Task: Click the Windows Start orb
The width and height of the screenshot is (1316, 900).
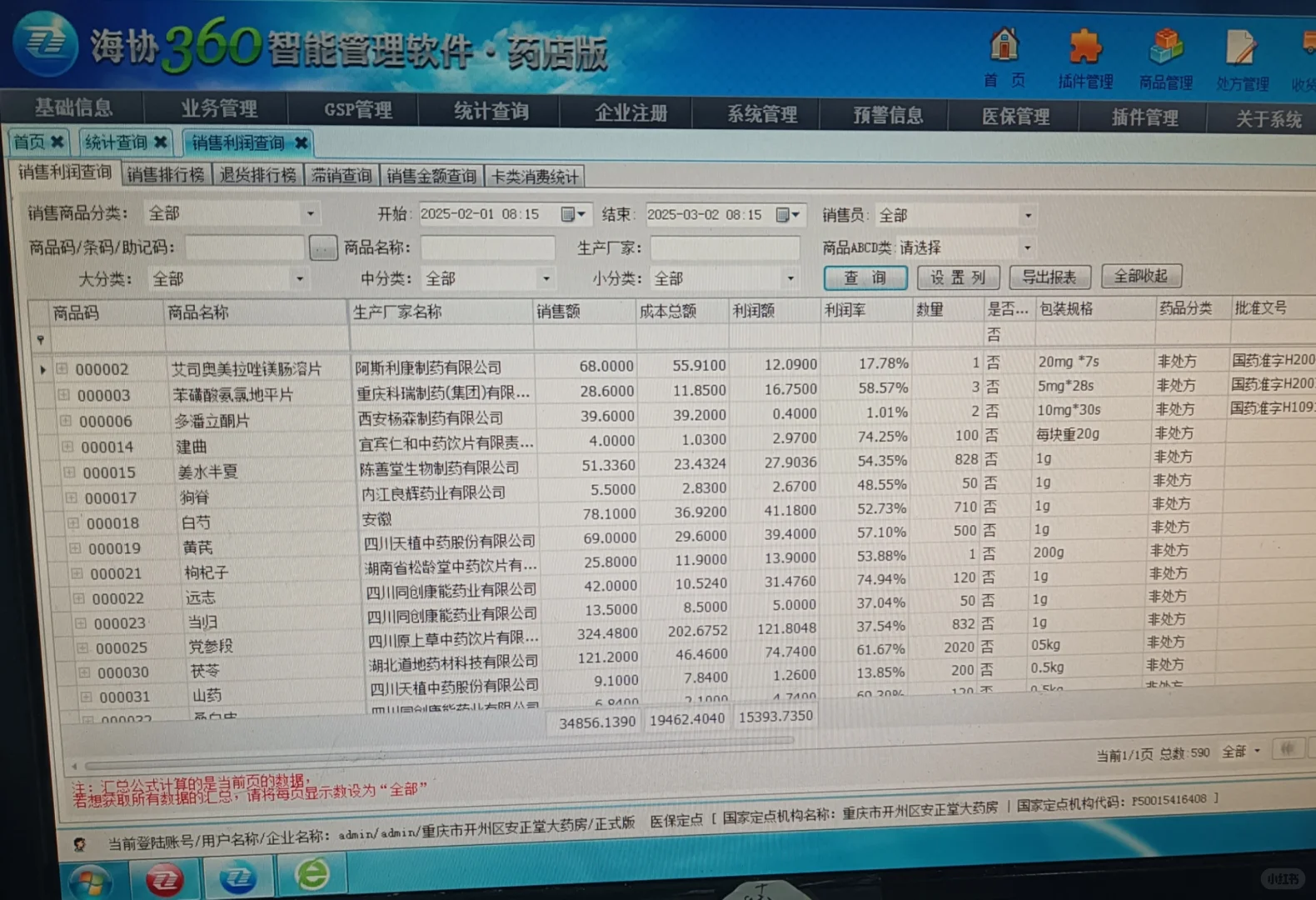Action: pyautogui.click(x=90, y=882)
